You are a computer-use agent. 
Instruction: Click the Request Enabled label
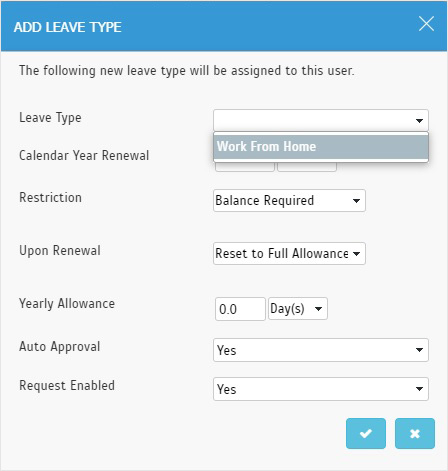(x=67, y=386)
